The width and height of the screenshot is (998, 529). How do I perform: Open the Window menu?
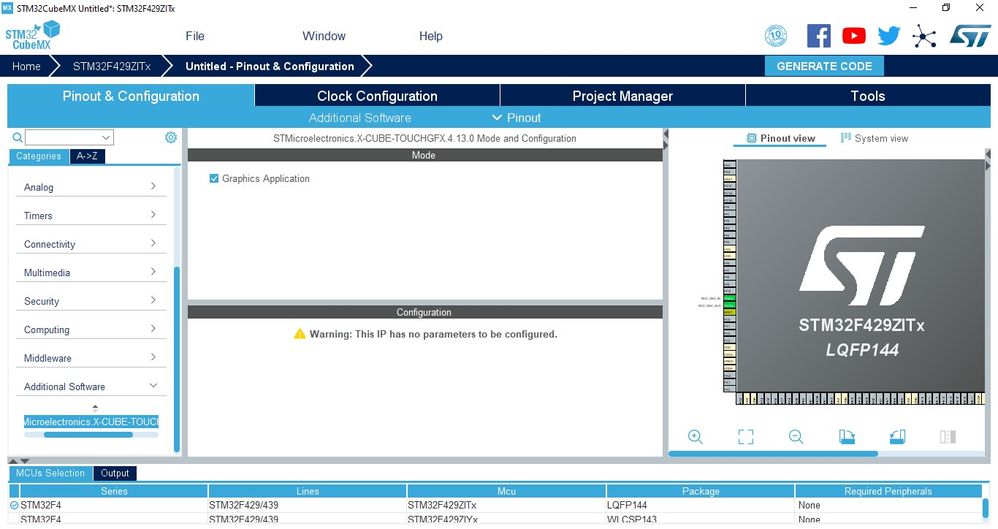(324, 36)
